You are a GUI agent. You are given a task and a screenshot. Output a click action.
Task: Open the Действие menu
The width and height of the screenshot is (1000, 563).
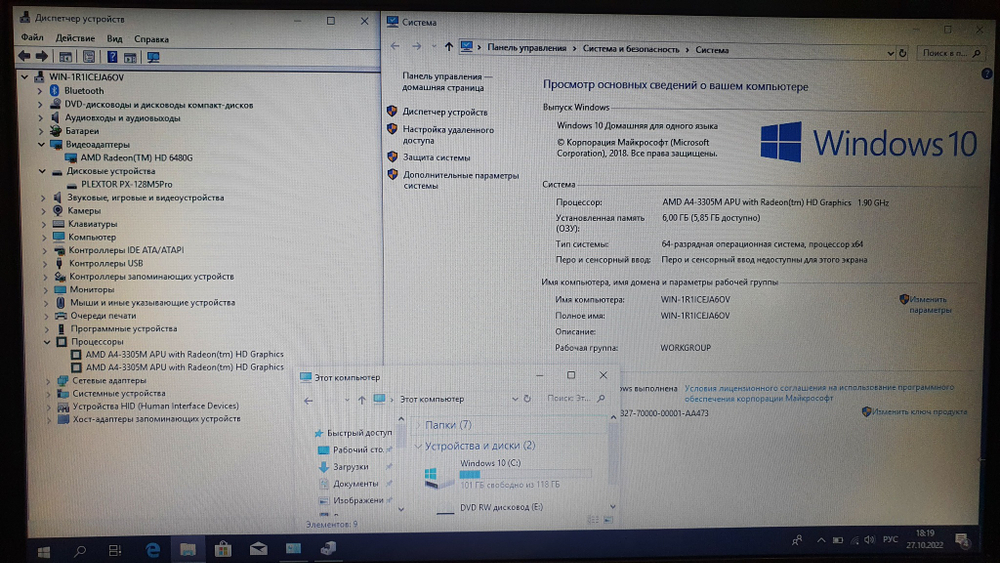coord(75,38)
